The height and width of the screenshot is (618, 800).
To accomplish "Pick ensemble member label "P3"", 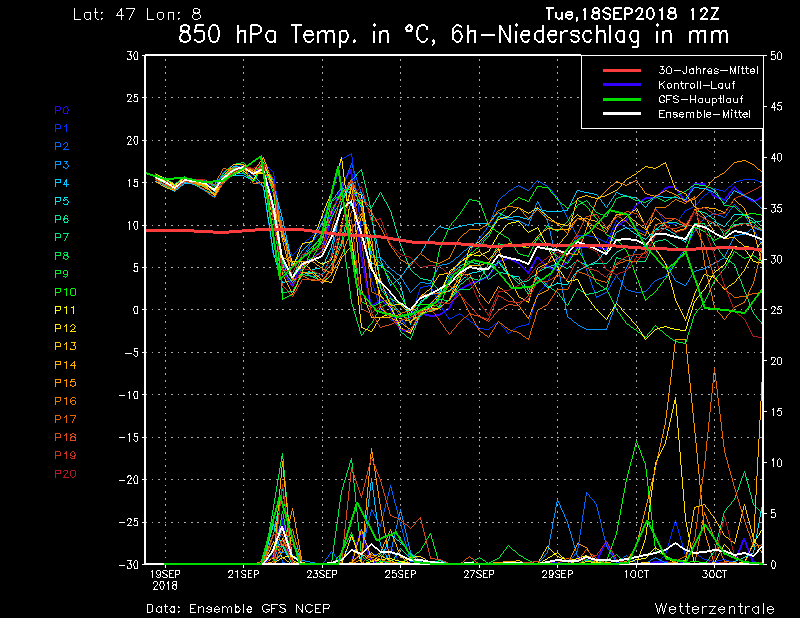I will click(62, 165).
